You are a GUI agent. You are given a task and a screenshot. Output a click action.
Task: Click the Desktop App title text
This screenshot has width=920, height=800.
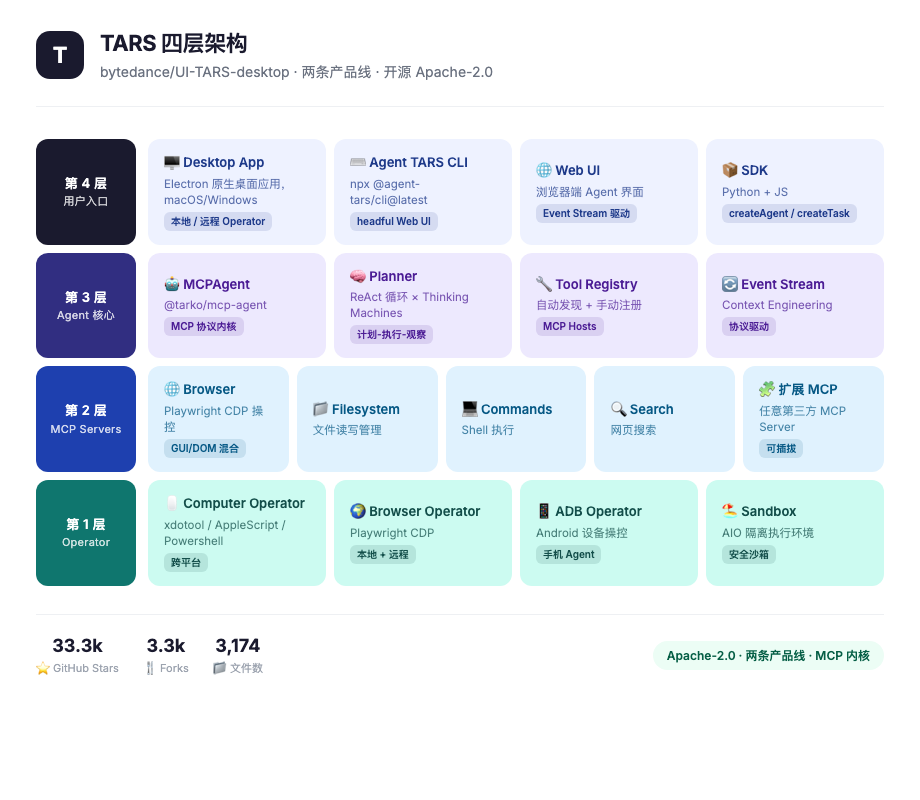(x=224, y=163)
